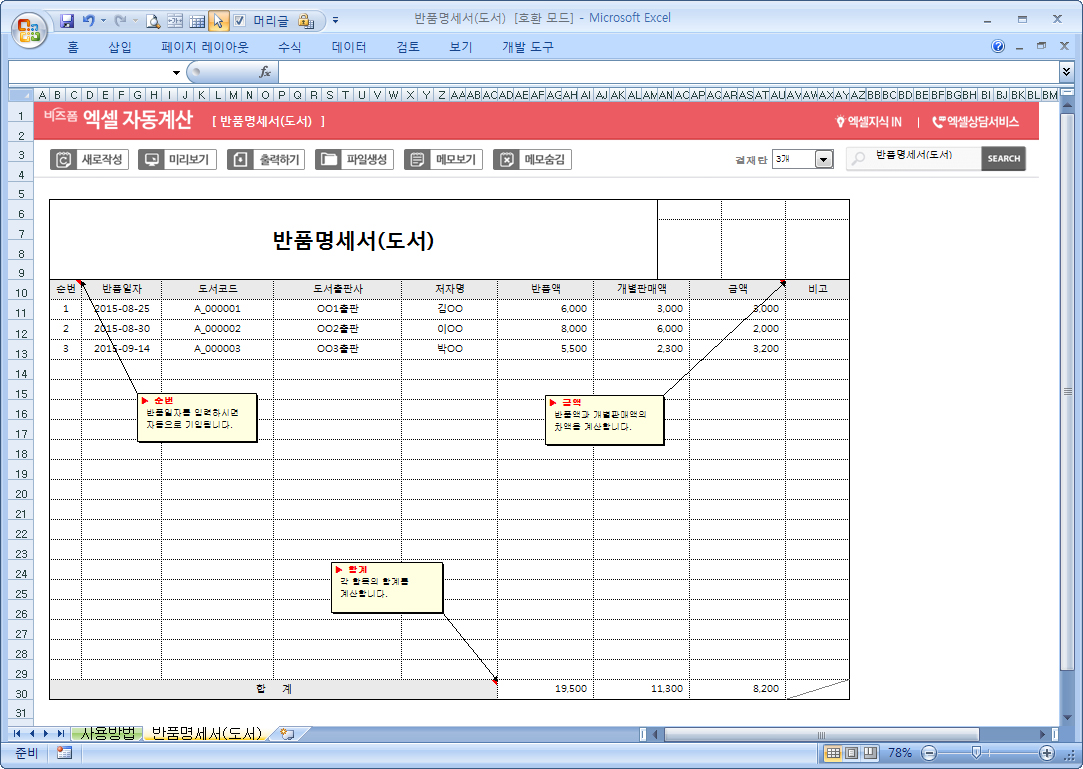
Task: Toggle the 머리글 checkbox
Action: (240, 21)
